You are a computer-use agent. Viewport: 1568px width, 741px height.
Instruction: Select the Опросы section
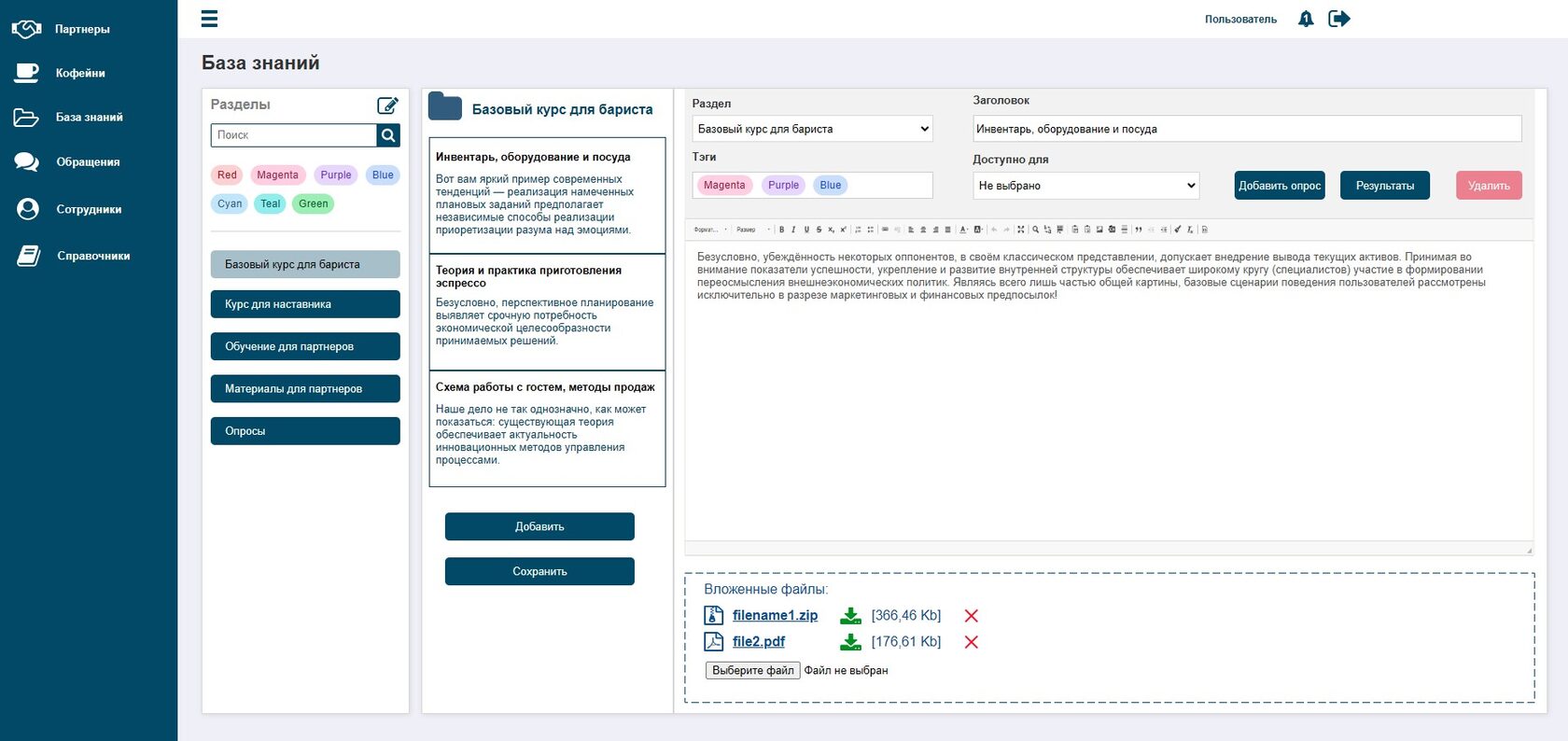point(305,431)
